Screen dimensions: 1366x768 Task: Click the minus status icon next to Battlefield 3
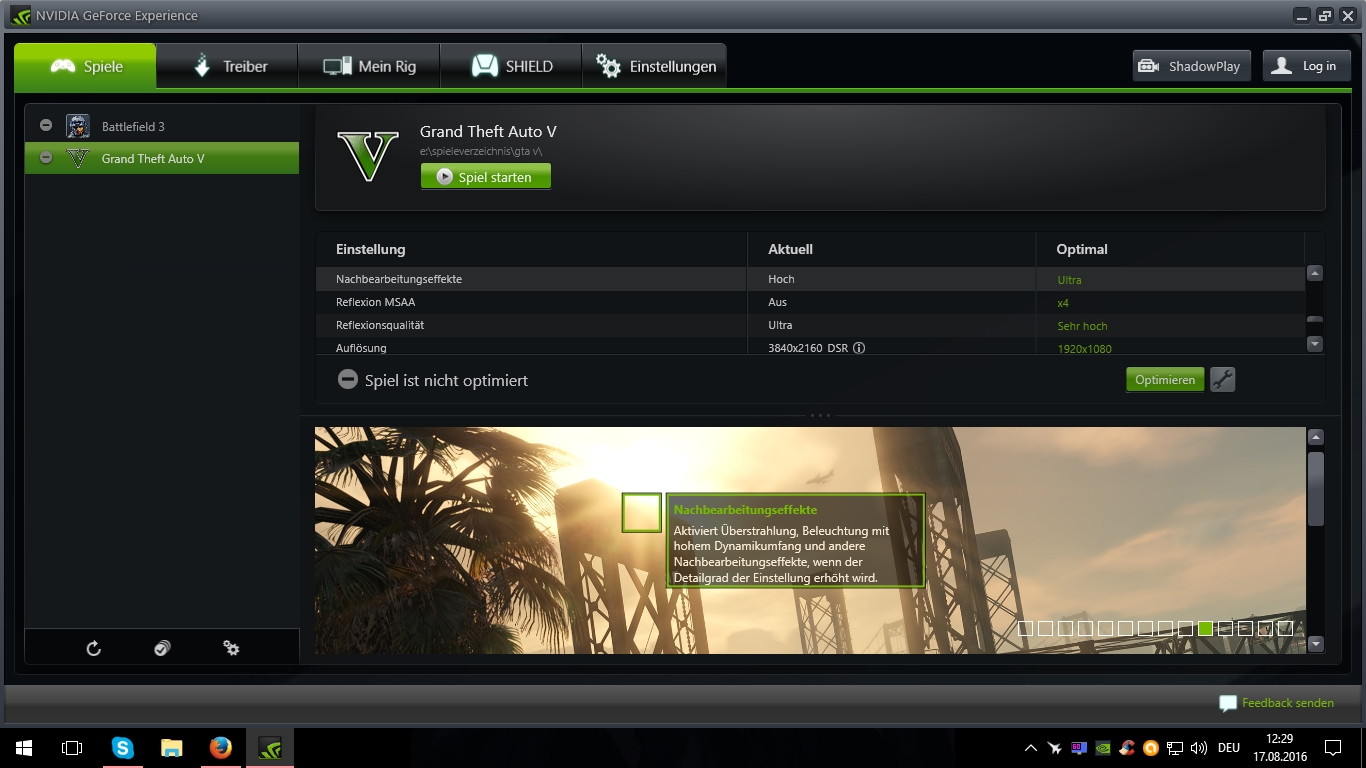46,125
